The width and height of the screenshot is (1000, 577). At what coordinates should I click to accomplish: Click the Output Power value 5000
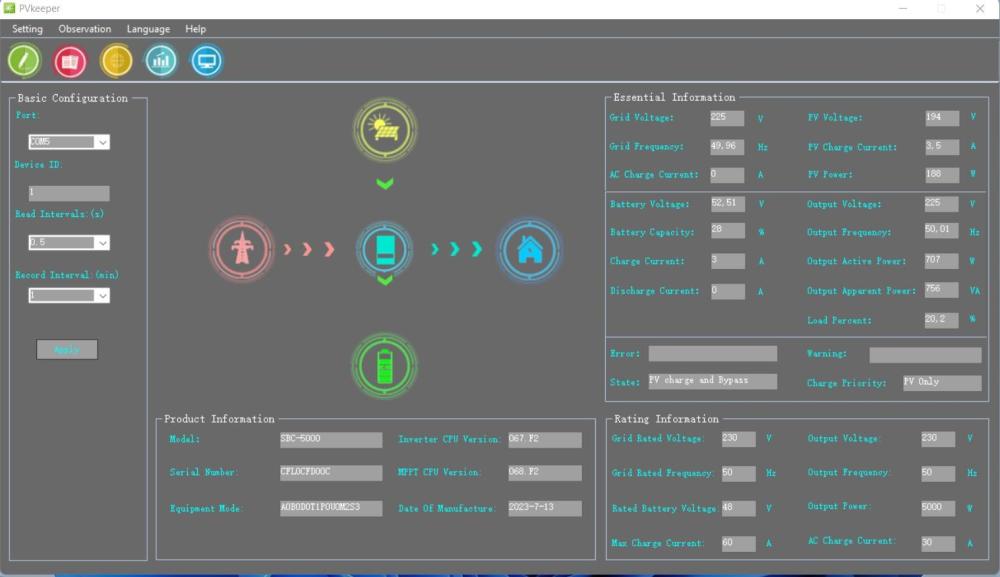[x=938, y=508]
